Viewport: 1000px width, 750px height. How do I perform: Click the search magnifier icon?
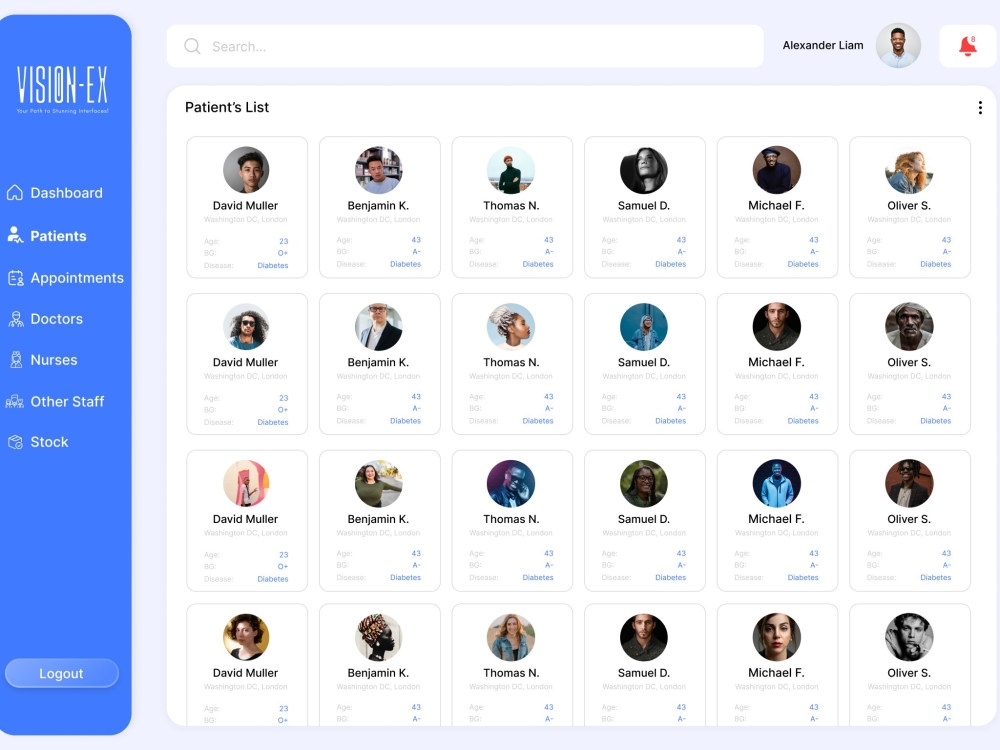[x=191, y=46]
